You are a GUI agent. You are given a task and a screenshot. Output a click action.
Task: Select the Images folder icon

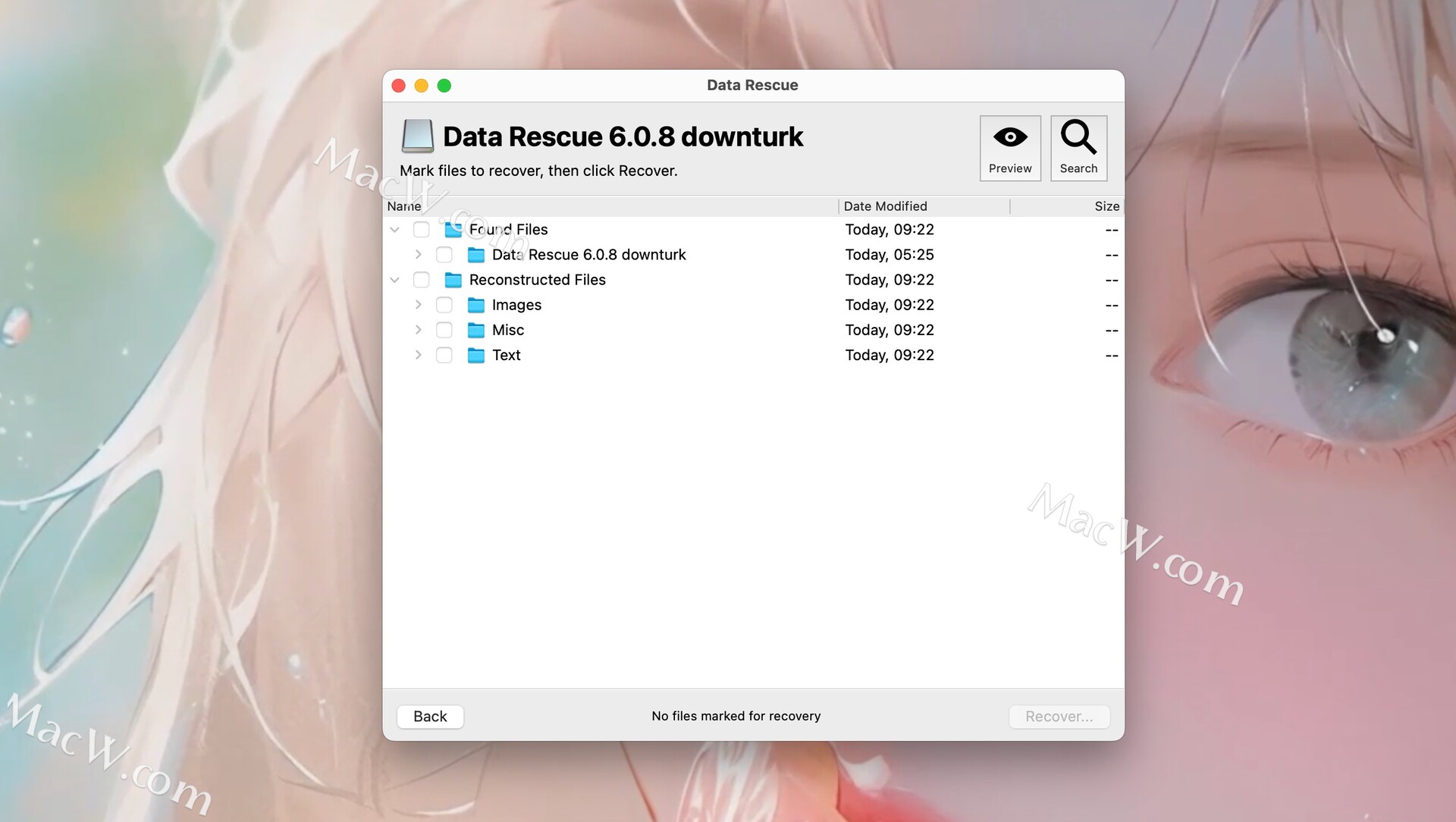[x=476, y=305]
